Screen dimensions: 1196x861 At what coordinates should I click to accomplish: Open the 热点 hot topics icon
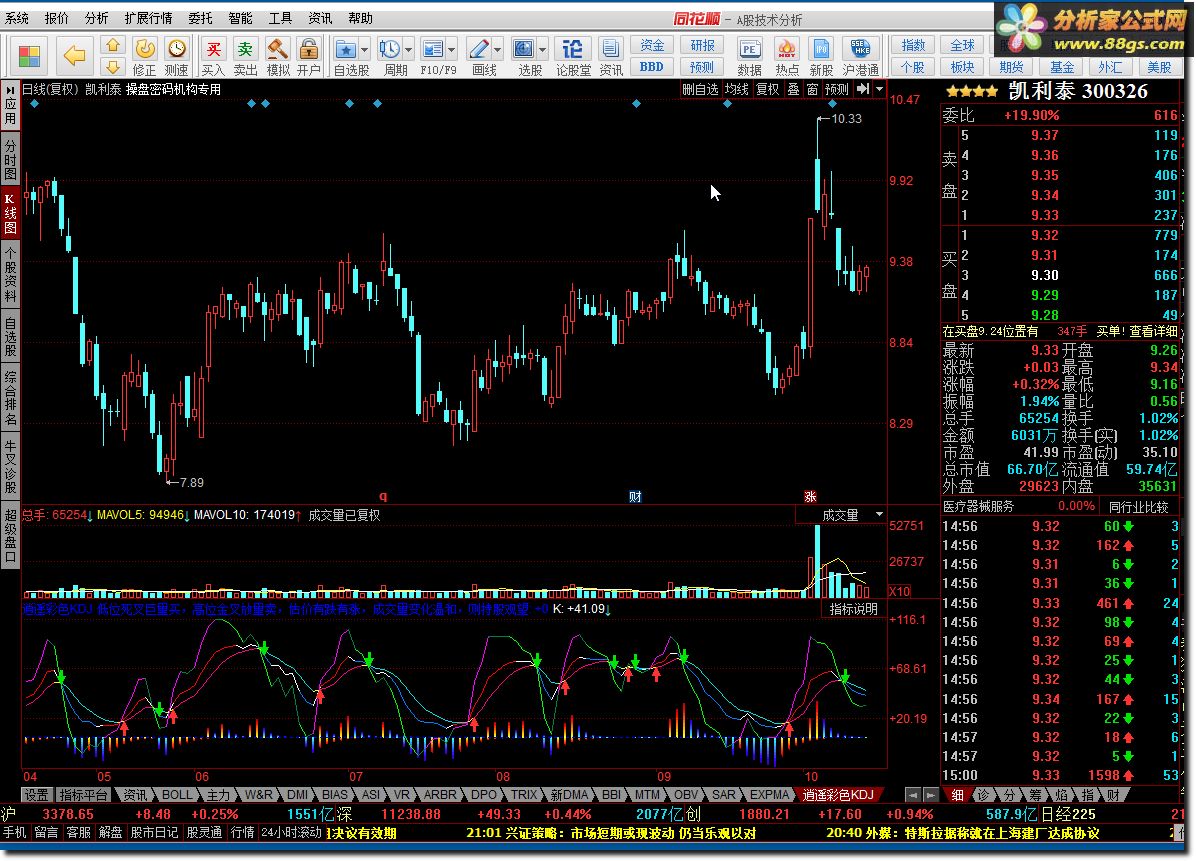[x=786, y=50]
